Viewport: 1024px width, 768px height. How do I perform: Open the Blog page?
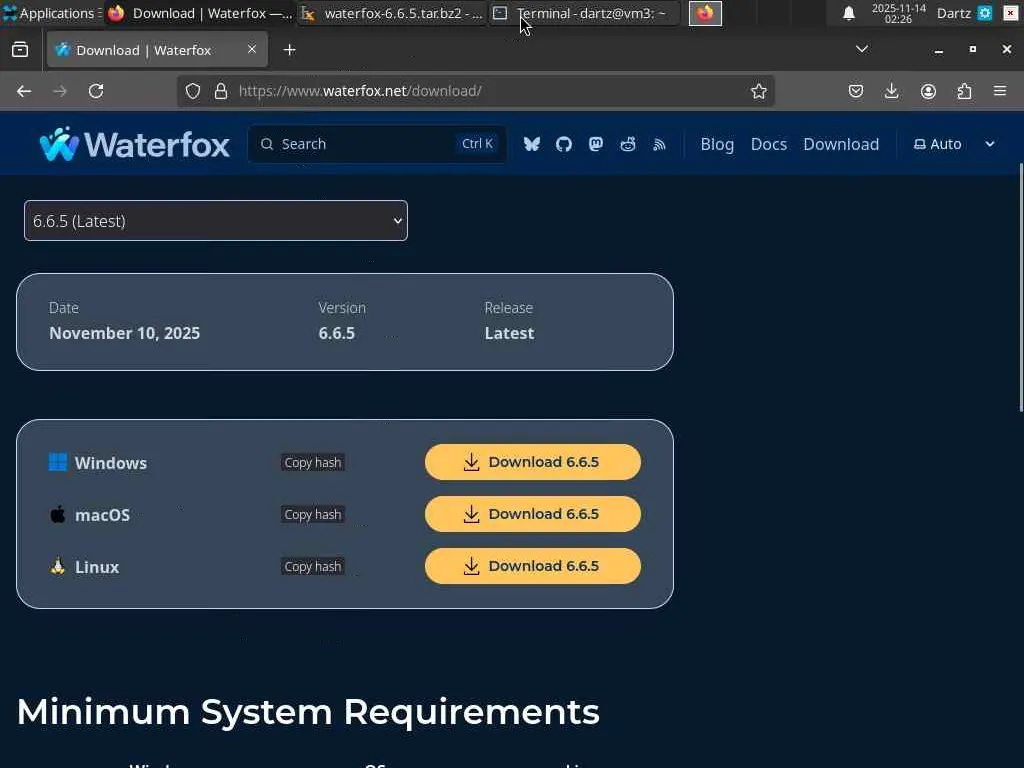coord(717,144)
